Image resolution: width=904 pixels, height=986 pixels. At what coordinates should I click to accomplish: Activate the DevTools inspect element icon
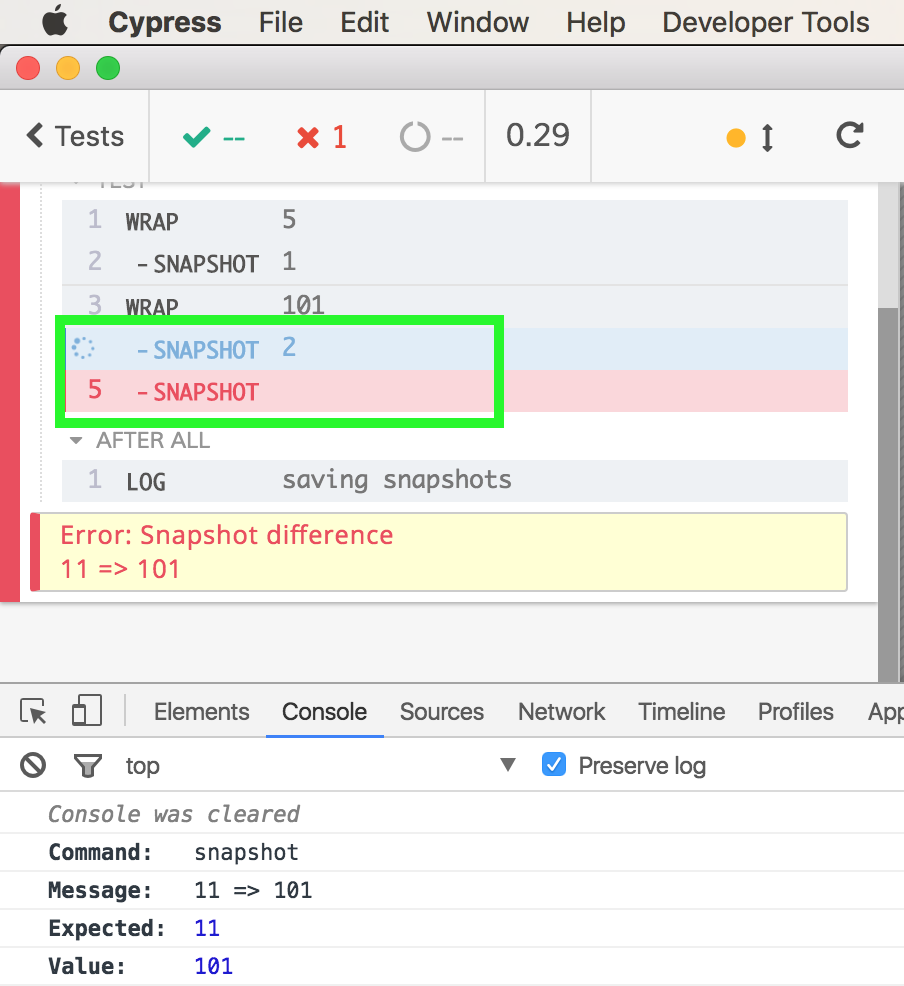33,712
